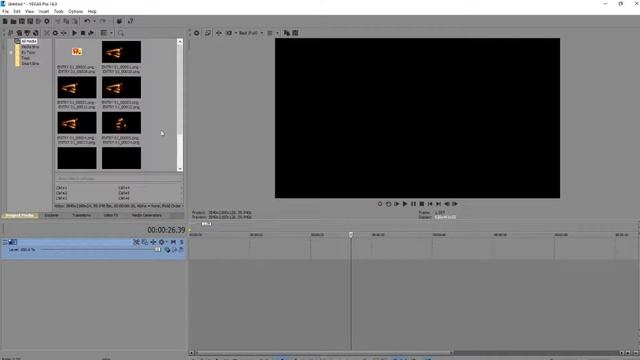Click the Save project icon
This screenshot has height=360, width=640.
click(22, 21)
